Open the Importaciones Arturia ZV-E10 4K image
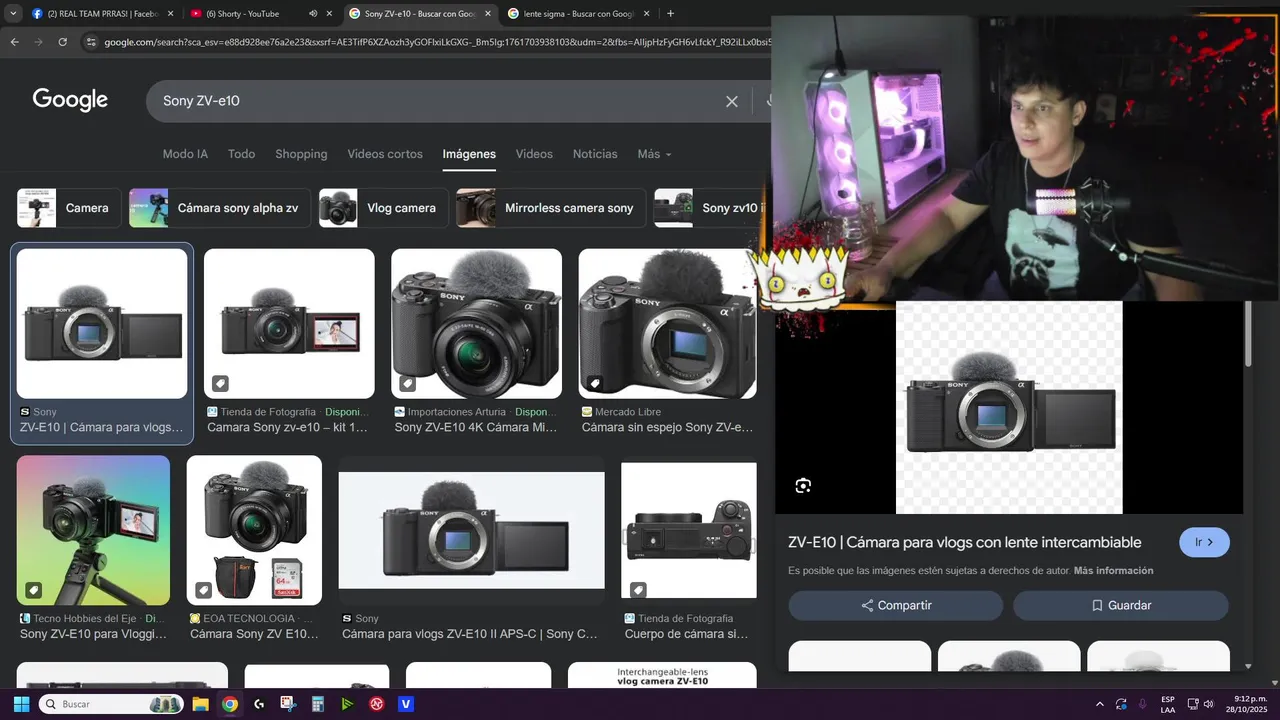1280x720 pixels. point(476,324)
